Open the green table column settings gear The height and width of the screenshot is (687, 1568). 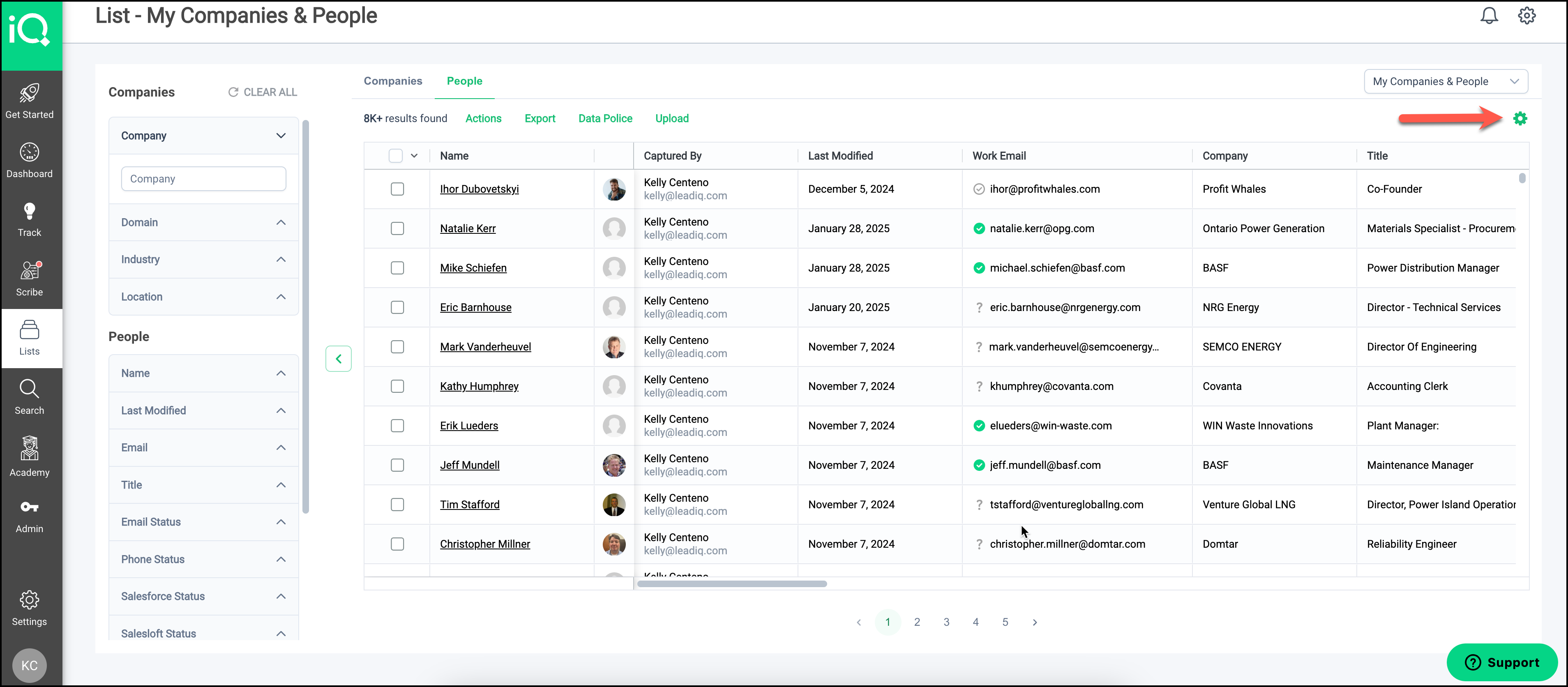[x=1520, y=119]
